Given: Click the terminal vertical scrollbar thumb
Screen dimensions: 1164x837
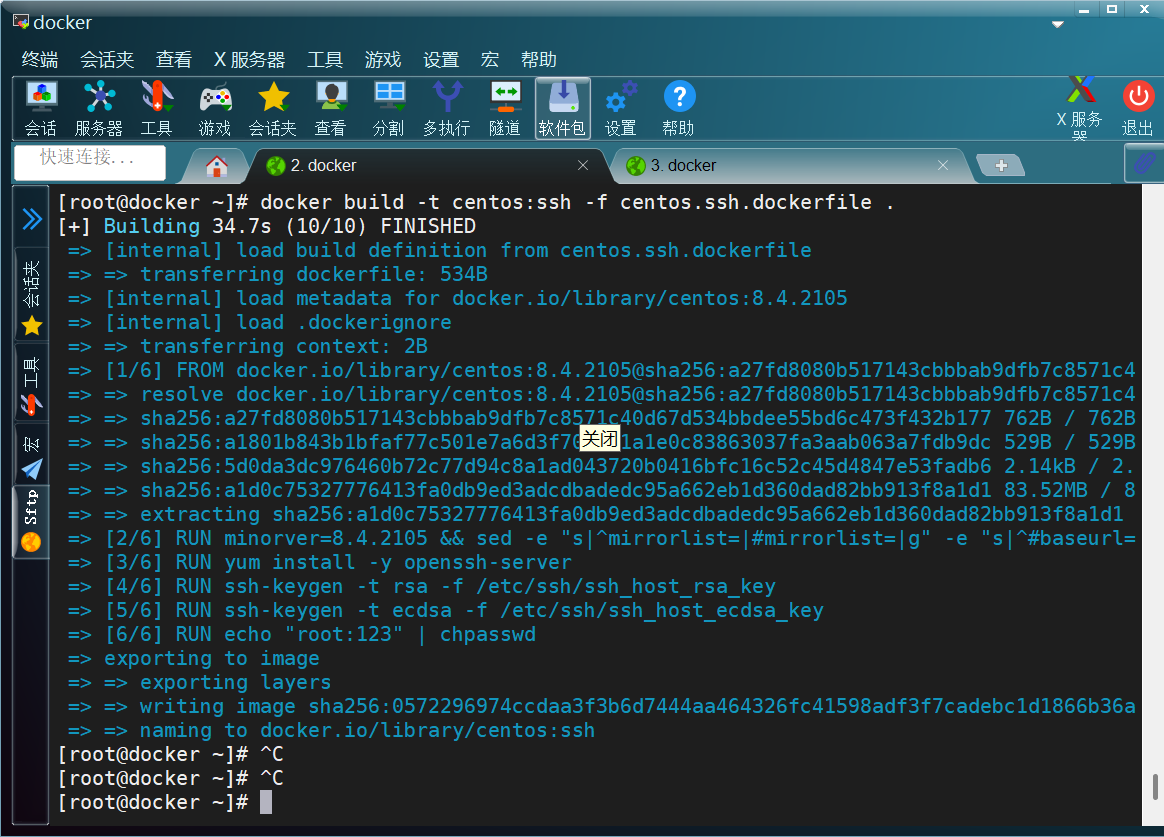Looking at the screenshot, I should click(1154, 787).
